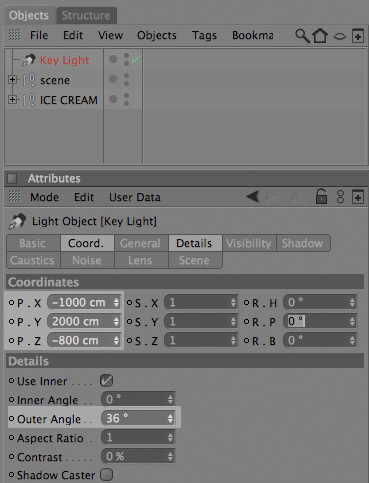Expand the scene object hierarchy

[x=12, y=80]
